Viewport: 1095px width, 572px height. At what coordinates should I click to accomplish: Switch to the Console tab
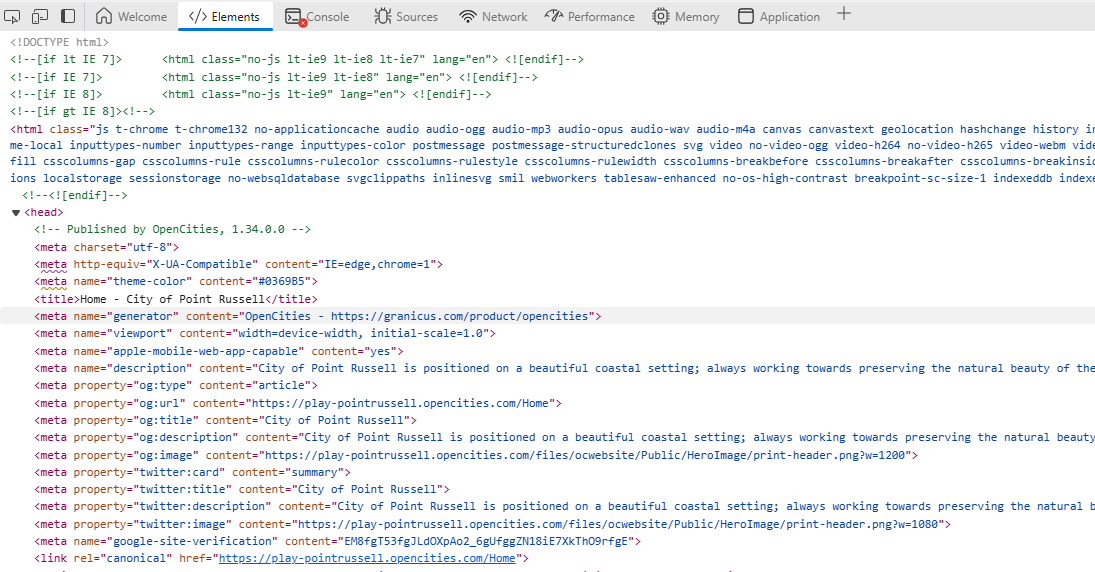(x=317, y=16)
